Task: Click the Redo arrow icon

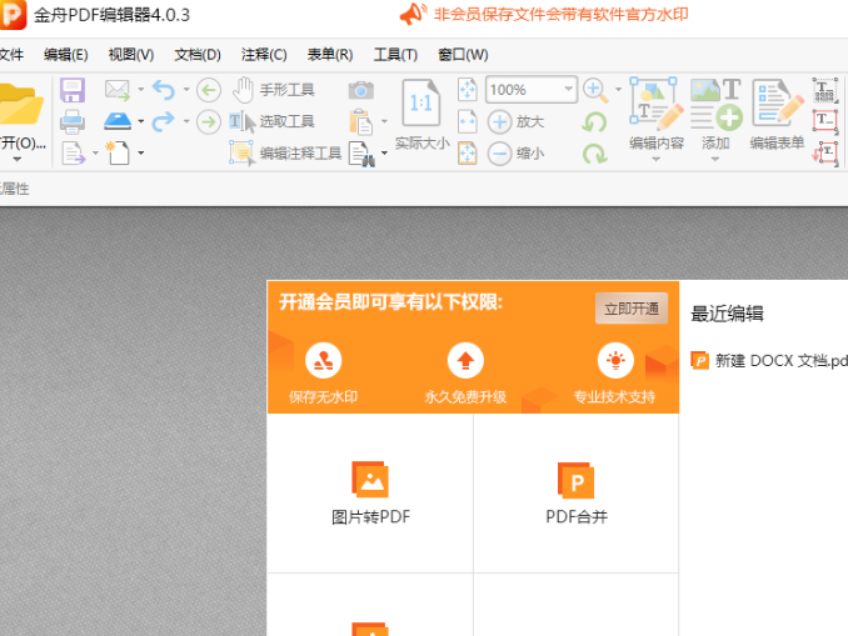Action: pyautogui.click(x=163, y=122)
